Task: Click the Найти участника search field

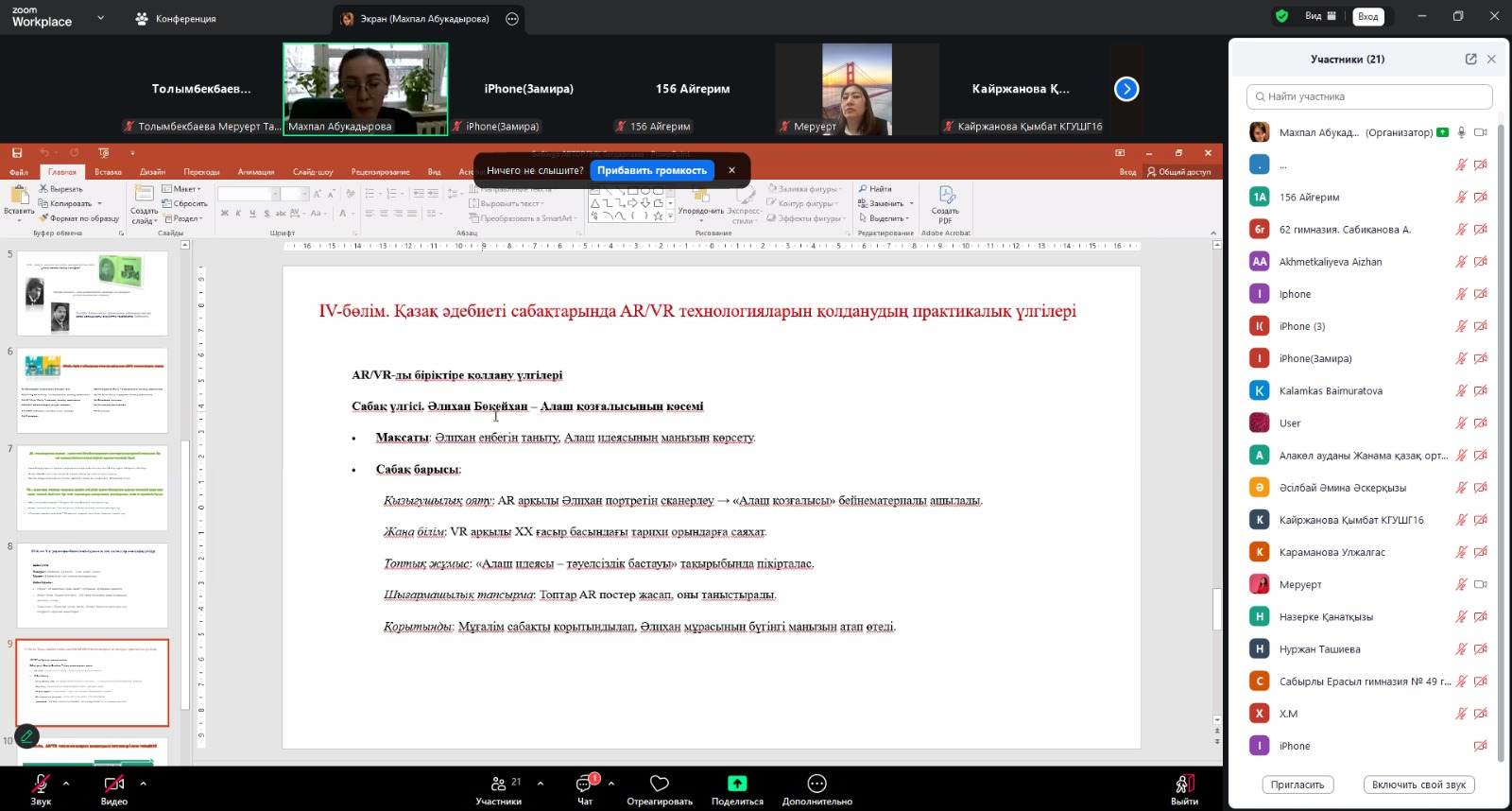Action: [x=1369, y=96]
